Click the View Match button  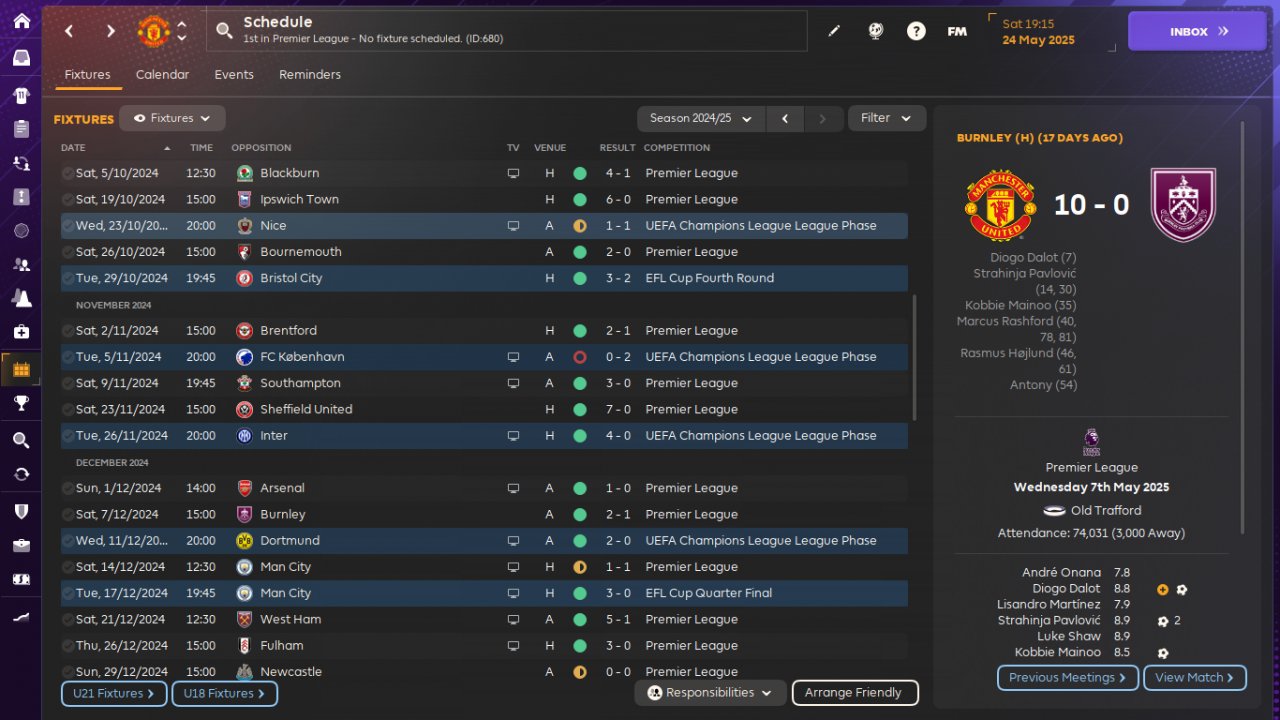[x=1195, y=678]
